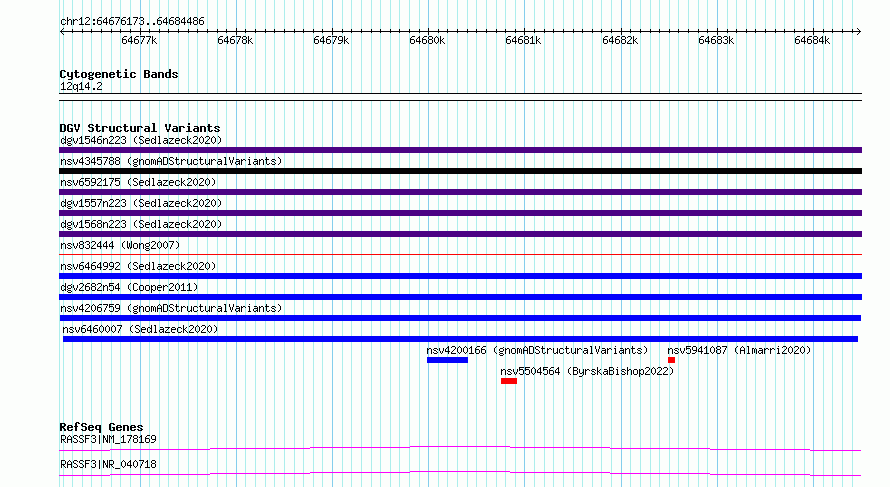Viewport: 890px width, 487px height.
Task: Click the nsv4206759 (gnomADStructuralVariants) label
Action: [171, 308]
